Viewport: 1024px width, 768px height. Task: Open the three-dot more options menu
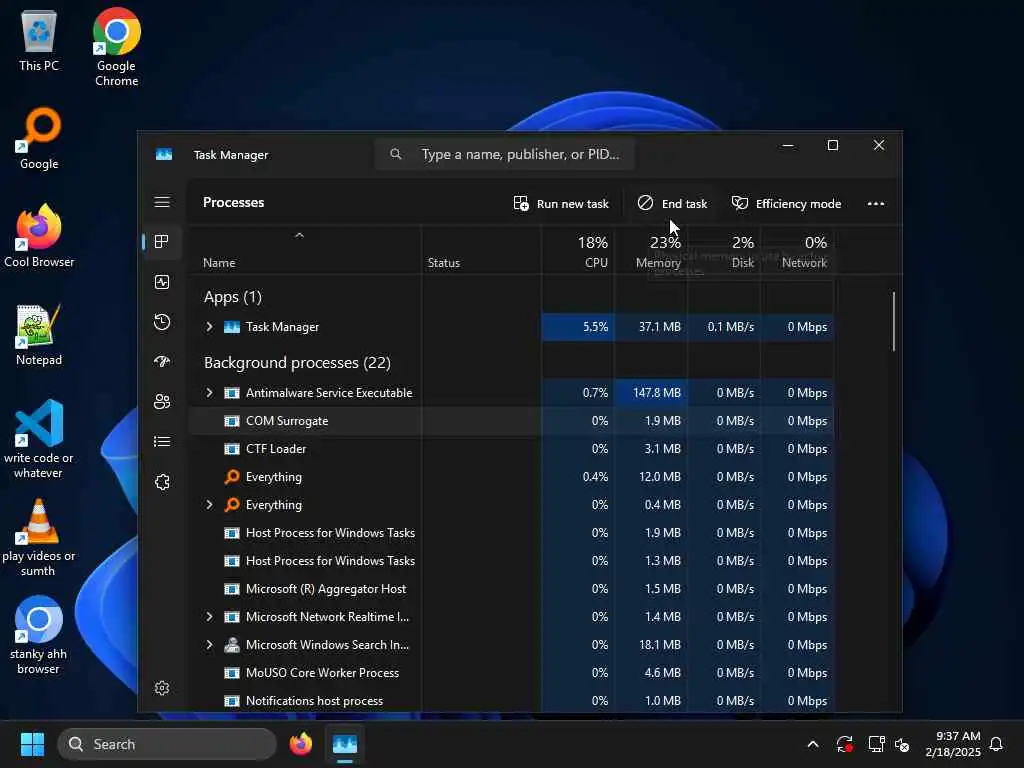[876, 203]
